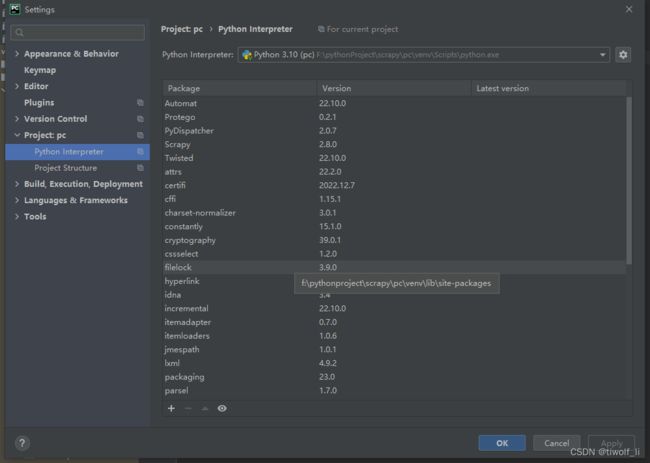Click the Latest version column header
Viewport: 650px width, 463px height.
click(548, 88)
